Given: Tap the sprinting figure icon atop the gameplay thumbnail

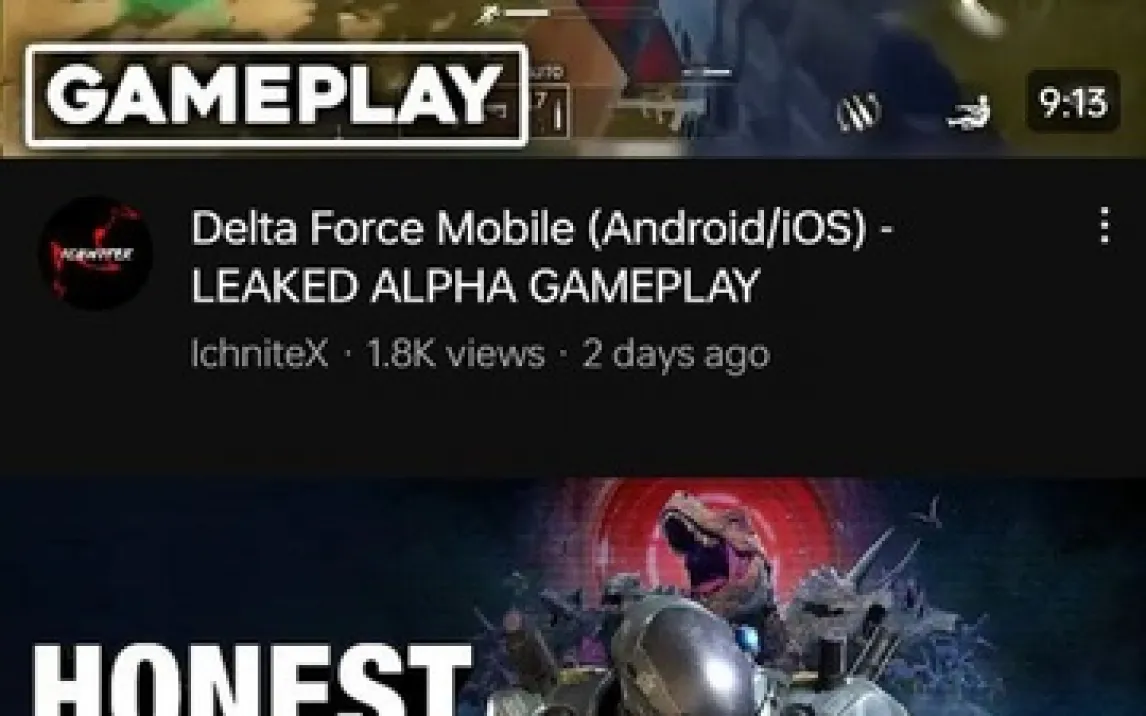Looking at the screenshot, I should [487, 14].
